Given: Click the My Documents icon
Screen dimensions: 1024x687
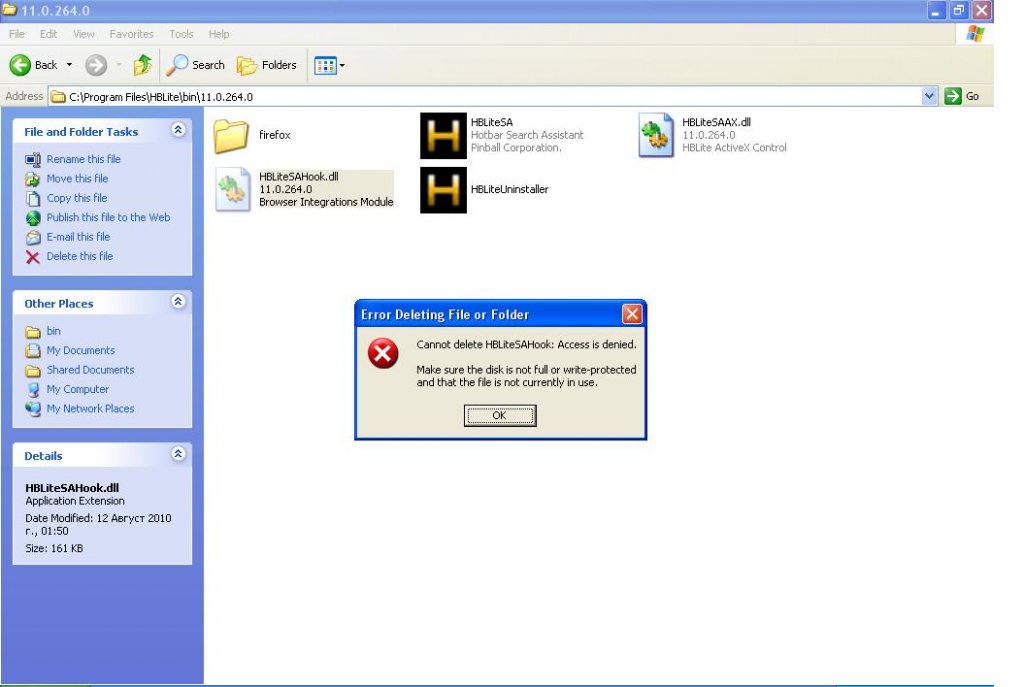Looking at the screenshot, I should [33, 351].
